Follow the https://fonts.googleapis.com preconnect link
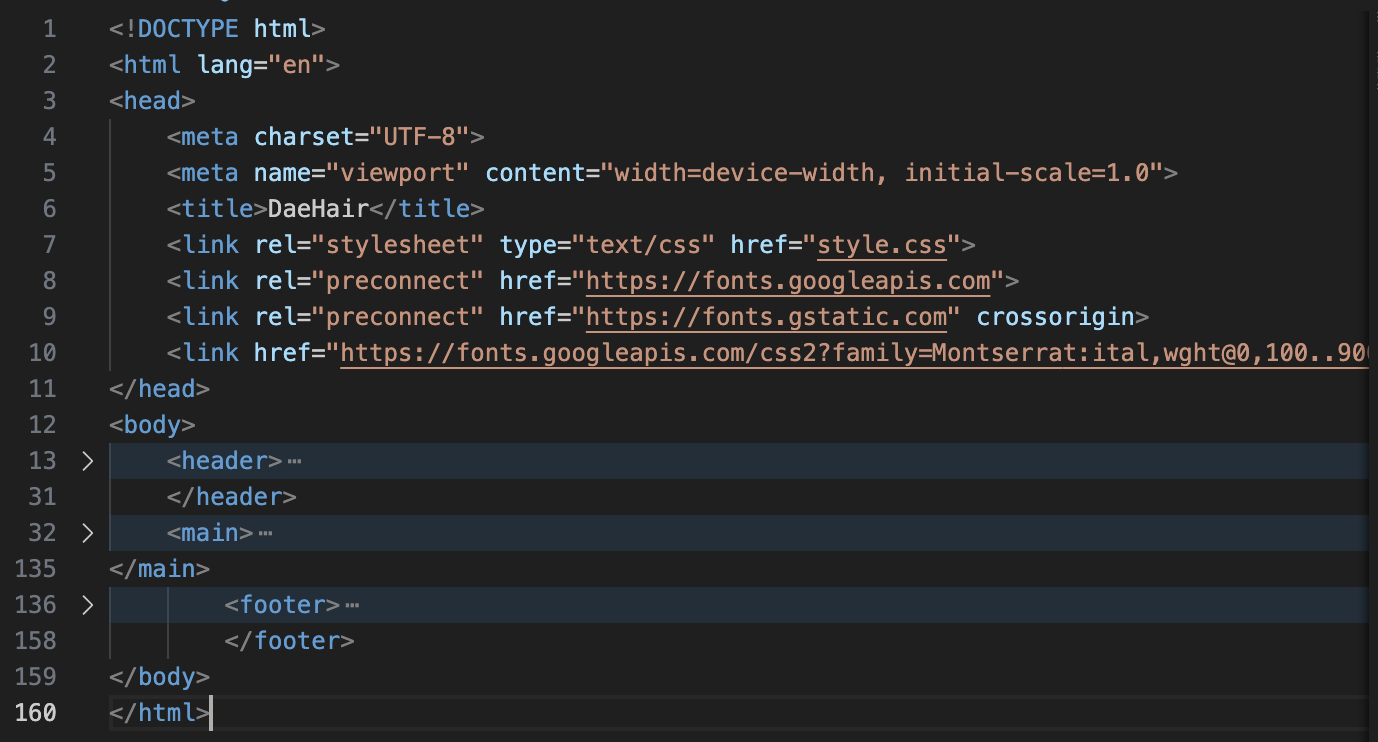This screenshot has height=742, width=1378. (x=788, y=281)
